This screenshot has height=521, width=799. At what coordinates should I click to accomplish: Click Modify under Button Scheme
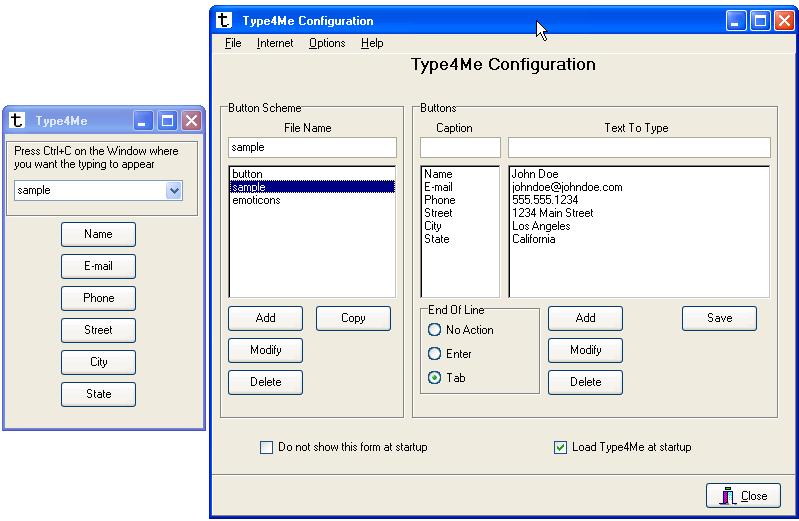(265, 350)
